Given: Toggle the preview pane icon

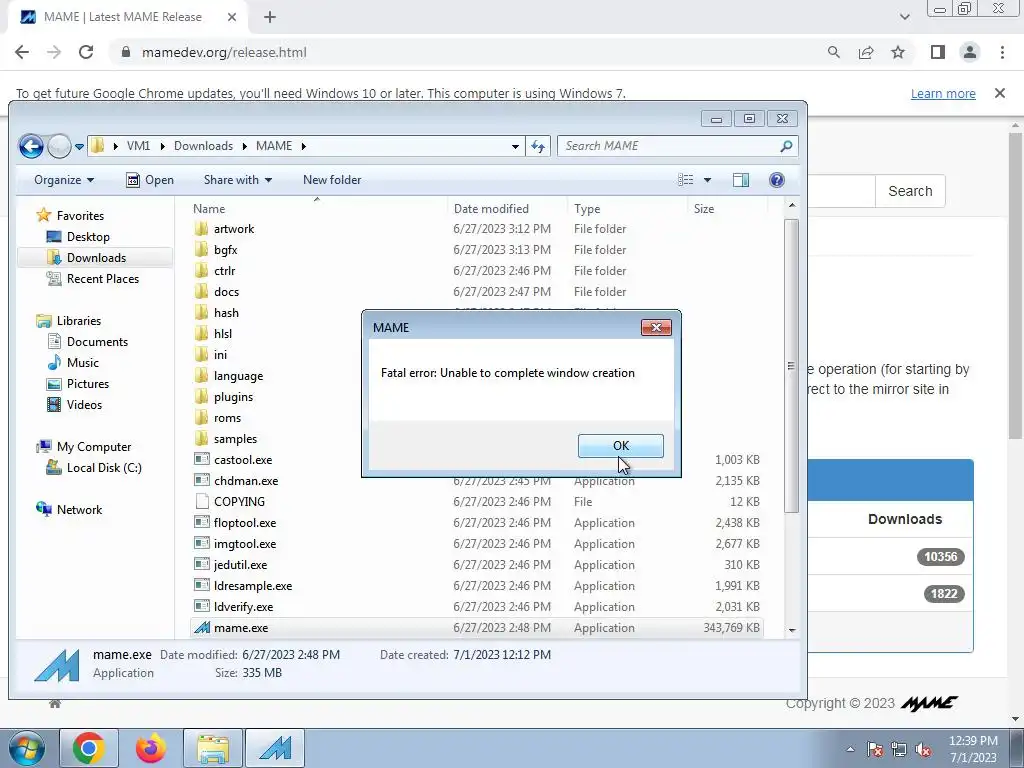Looking at the screenshot, I should point(741,180).
